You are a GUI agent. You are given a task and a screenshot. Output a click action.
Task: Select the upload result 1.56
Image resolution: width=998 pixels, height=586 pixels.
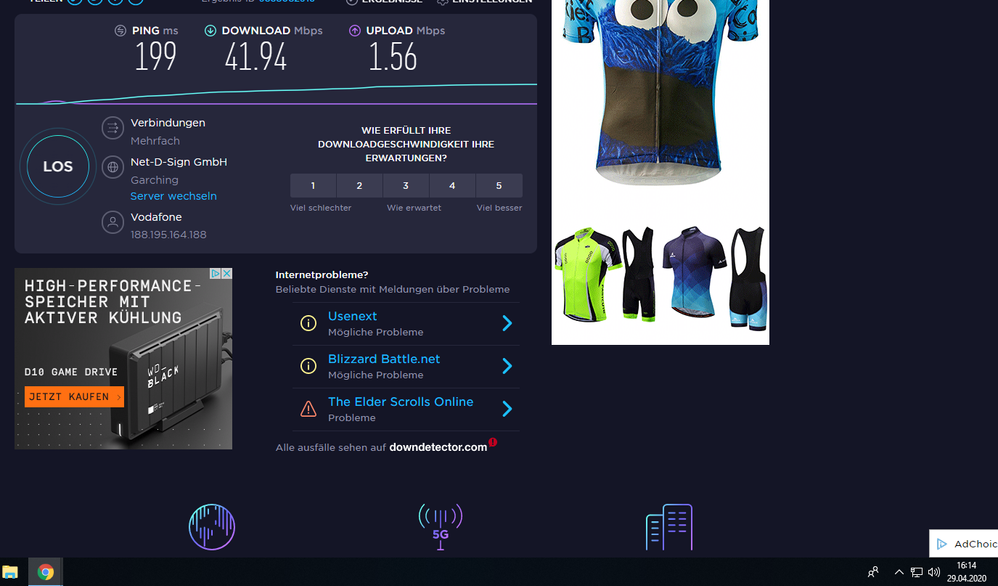(393, 57)
